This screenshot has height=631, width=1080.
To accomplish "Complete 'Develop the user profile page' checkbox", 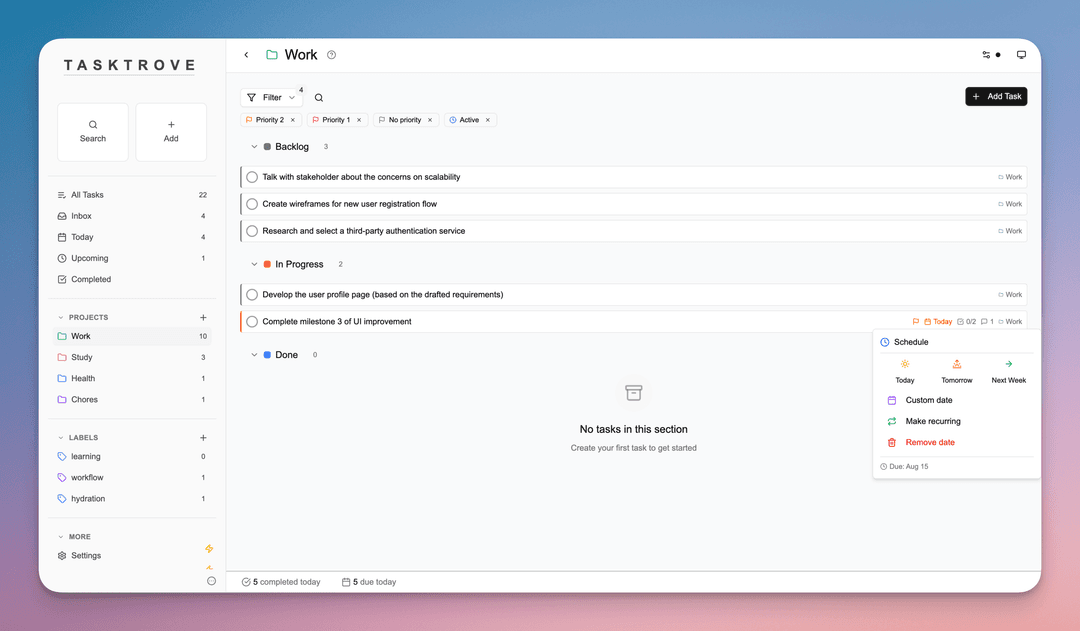I will pos(252,294).
